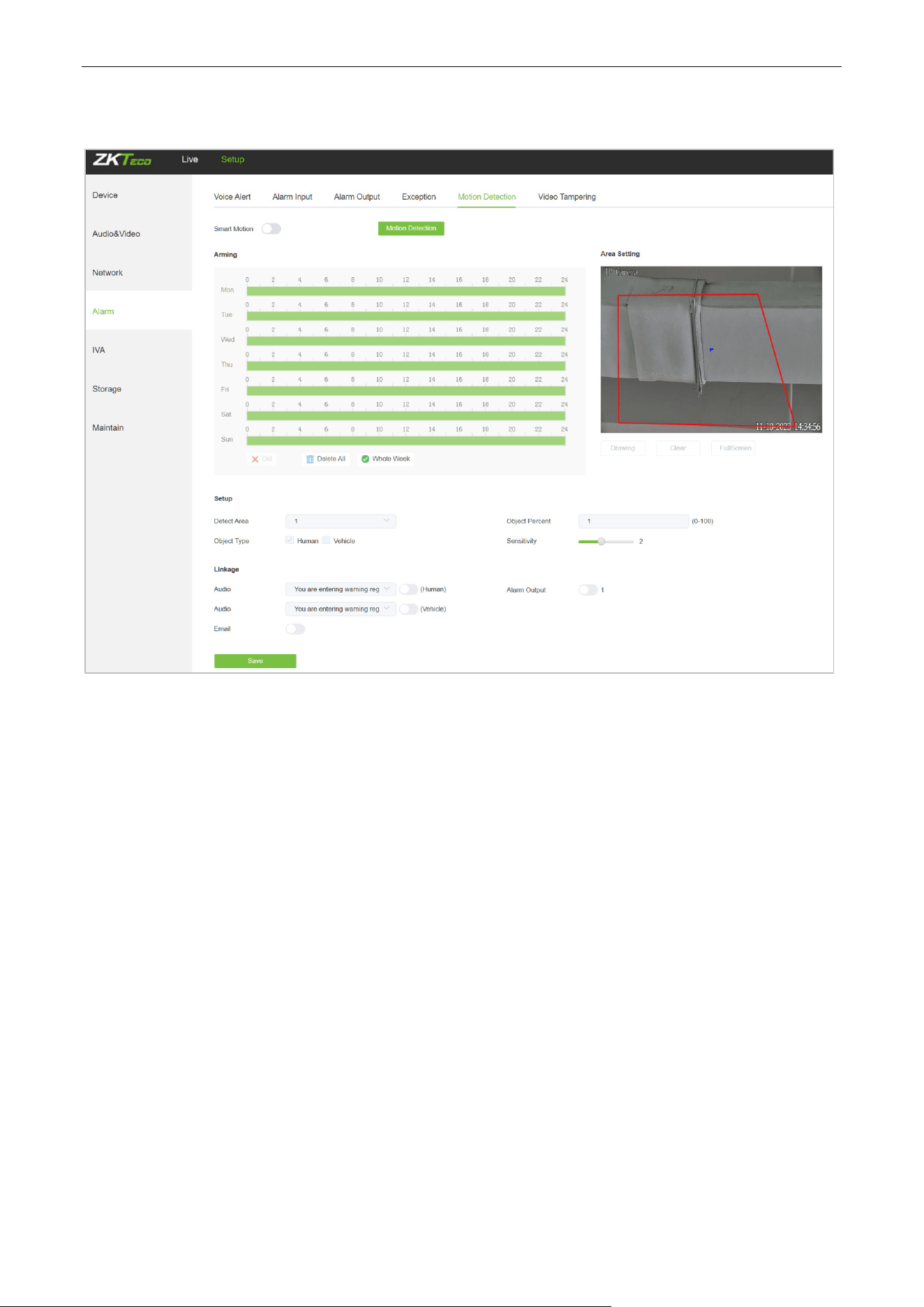Click Wednesday's arming schedule bar

[x=405, y=341]
